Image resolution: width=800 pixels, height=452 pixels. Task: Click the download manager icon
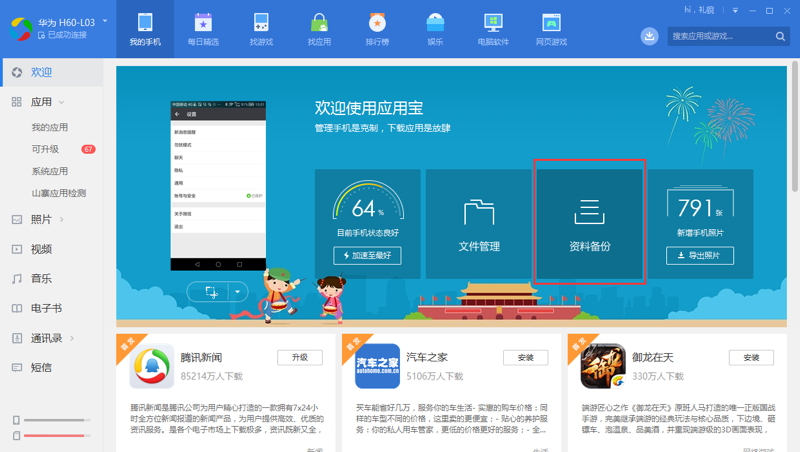649,36
